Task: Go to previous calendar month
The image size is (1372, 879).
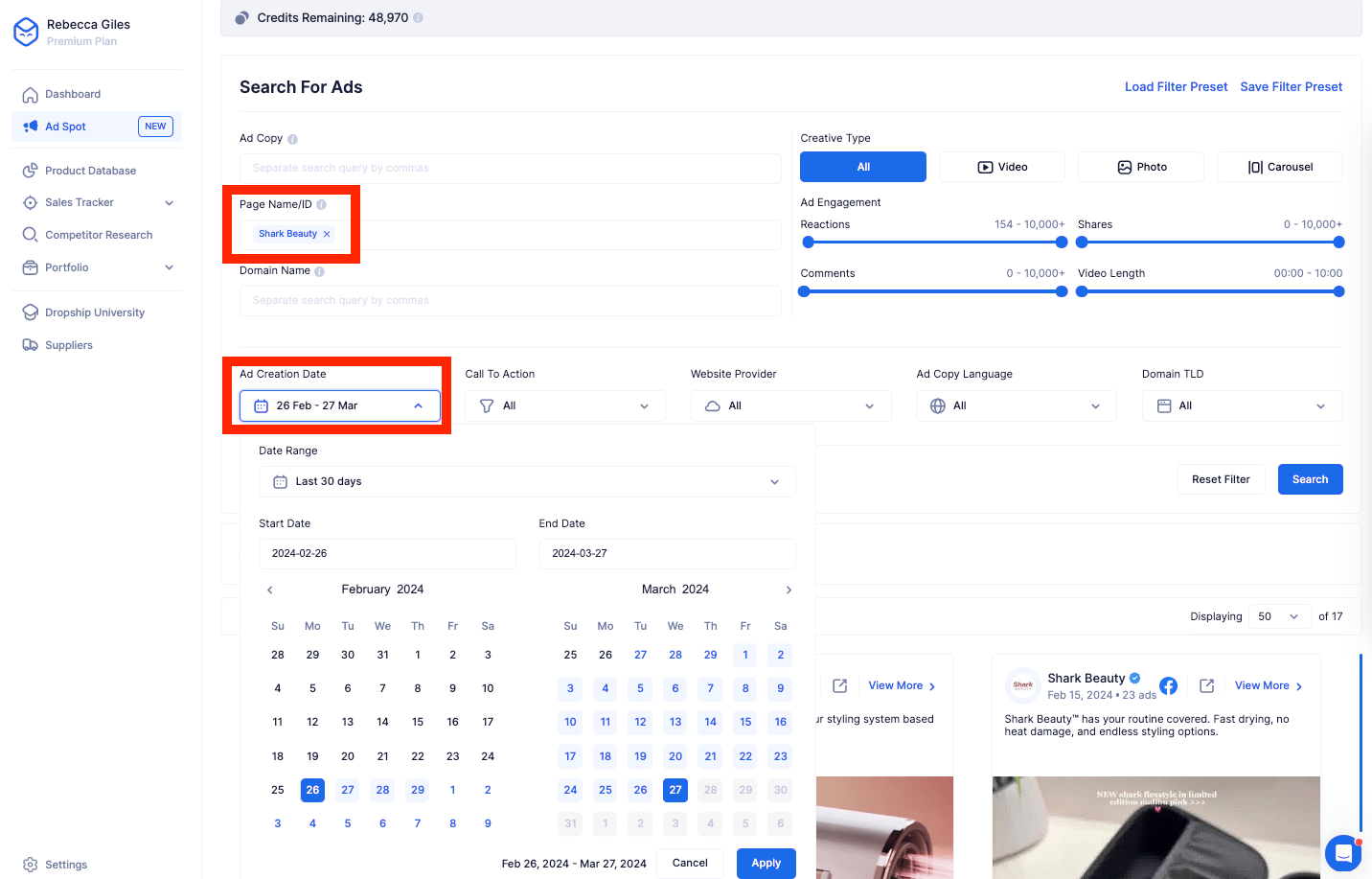Action: point(270,590)
